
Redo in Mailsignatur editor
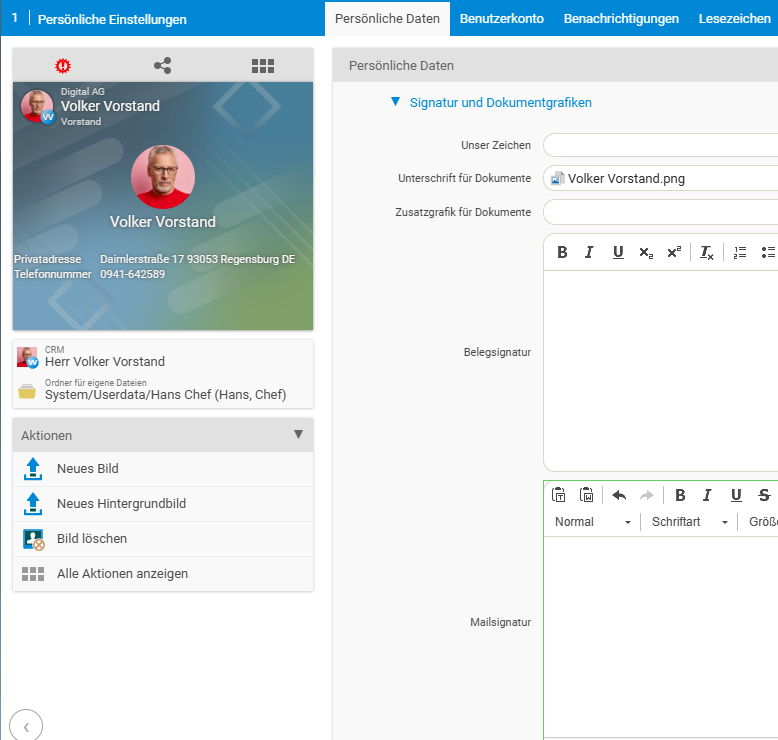(x=647, y=495)
